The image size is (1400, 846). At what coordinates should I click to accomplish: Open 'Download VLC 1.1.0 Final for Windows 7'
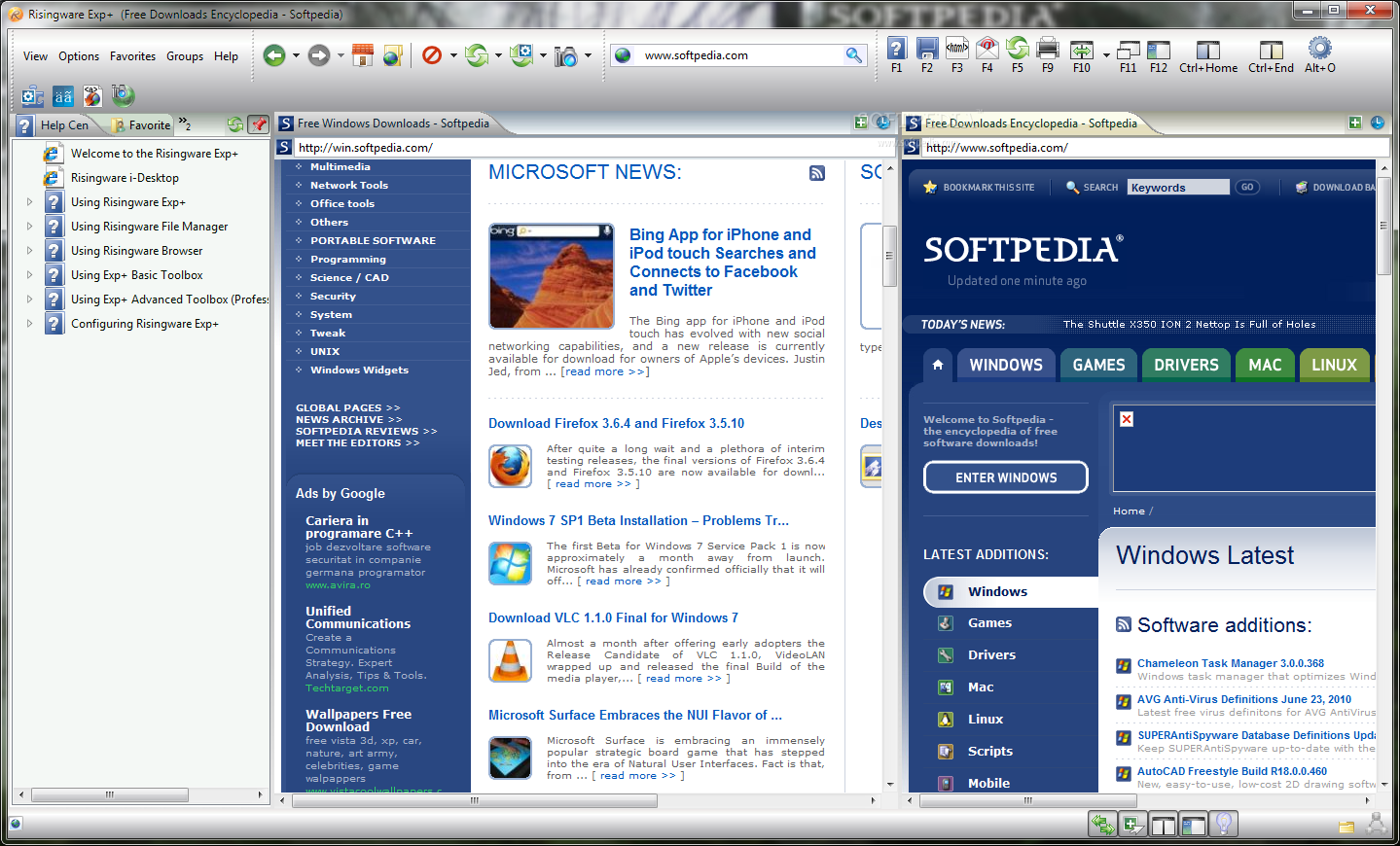point(613,617)
